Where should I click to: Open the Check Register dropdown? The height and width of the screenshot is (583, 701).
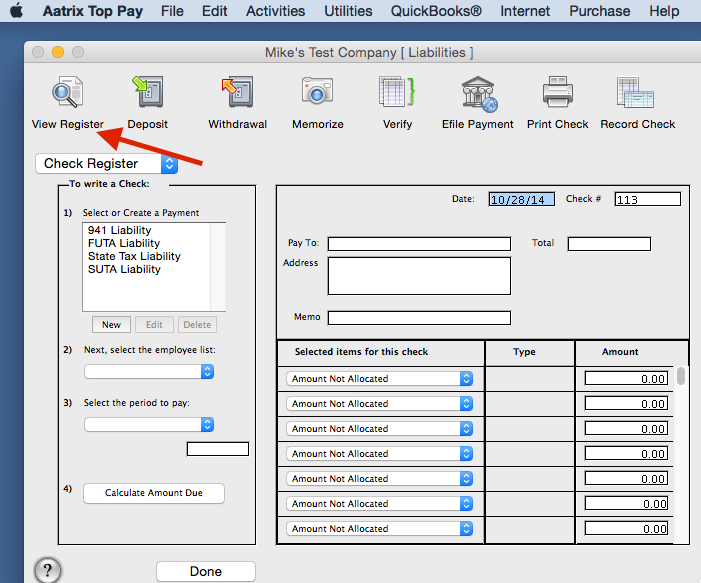[106, 164]
